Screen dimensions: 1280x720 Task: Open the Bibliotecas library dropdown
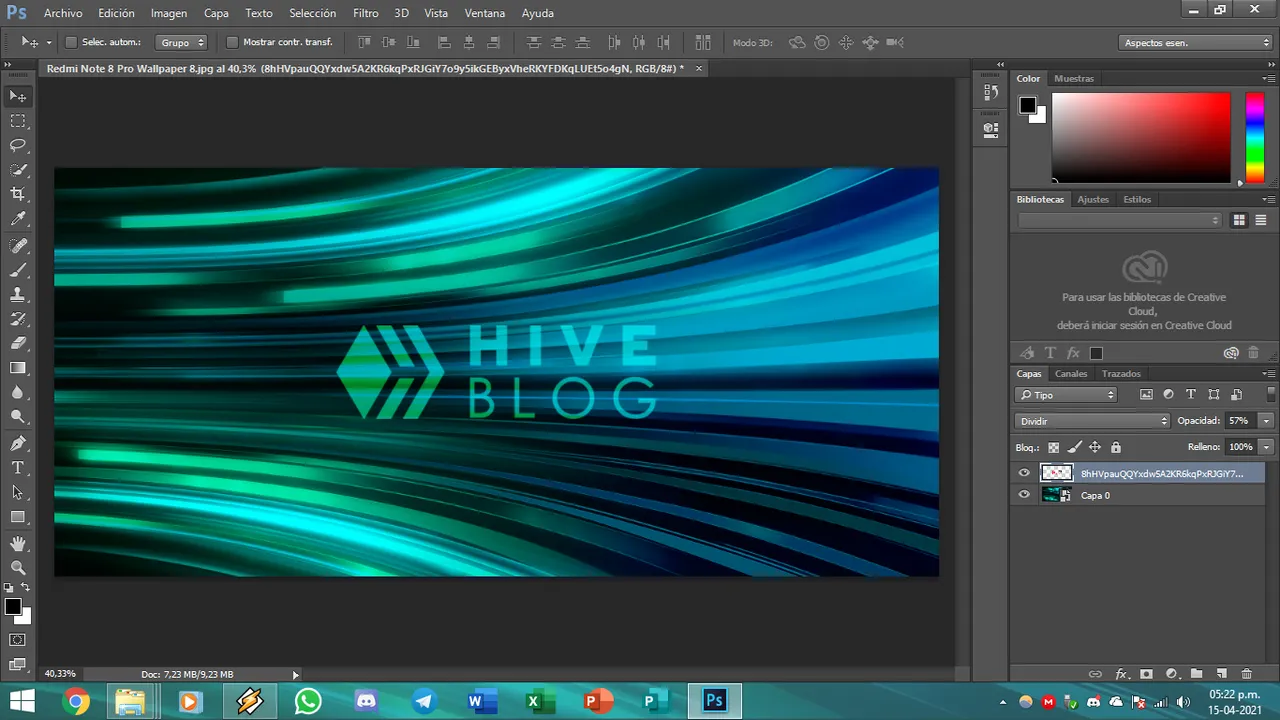coord(1120,220)
